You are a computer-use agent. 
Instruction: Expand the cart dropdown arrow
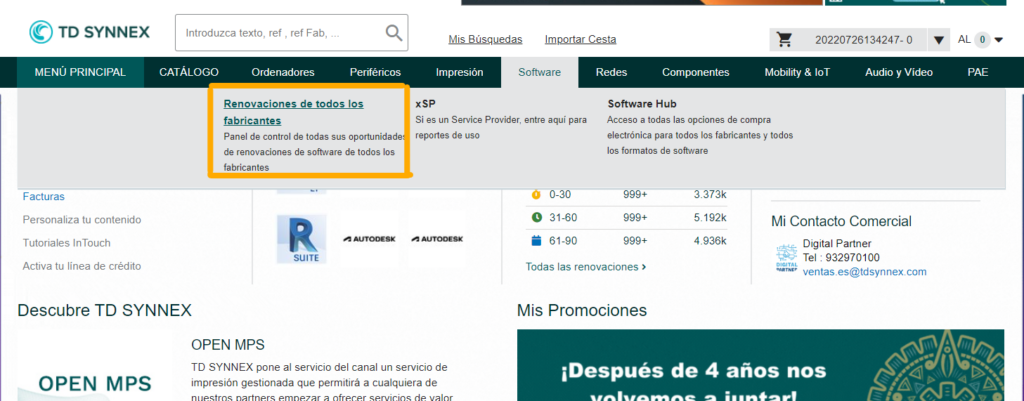click(x=938, y=40)
